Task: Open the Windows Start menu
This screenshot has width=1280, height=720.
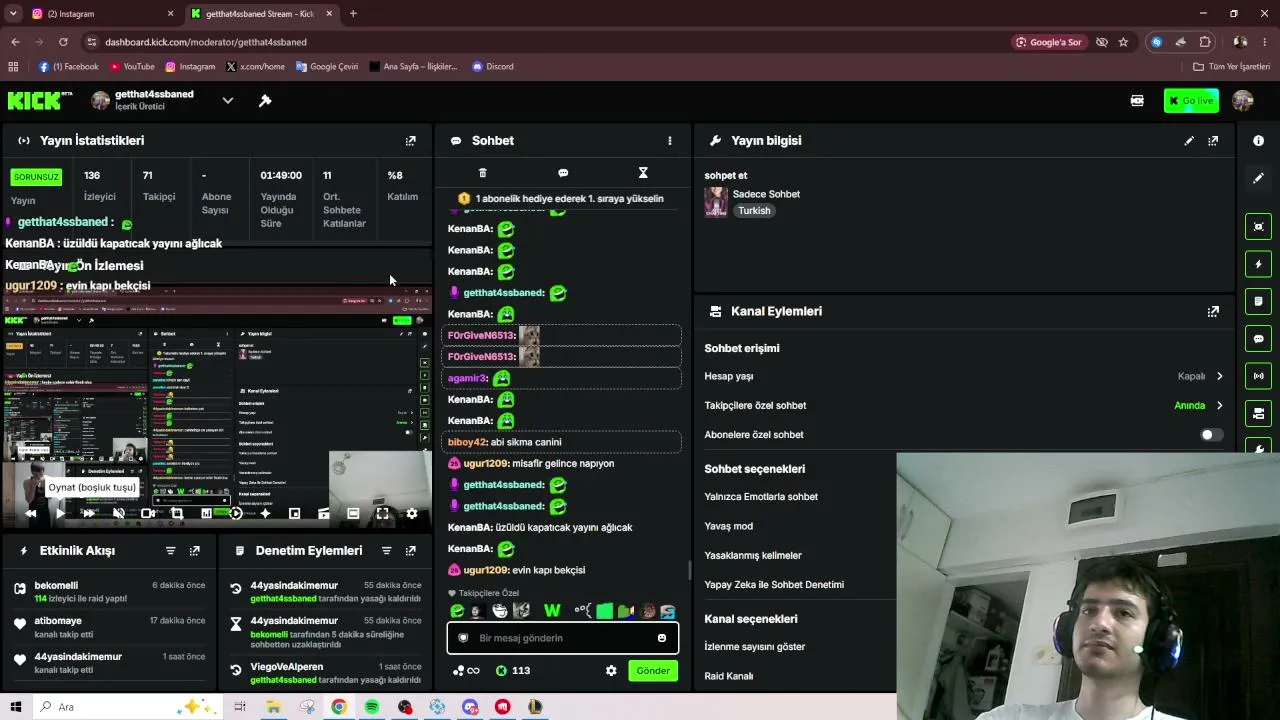Action: [x=15, y=707]
